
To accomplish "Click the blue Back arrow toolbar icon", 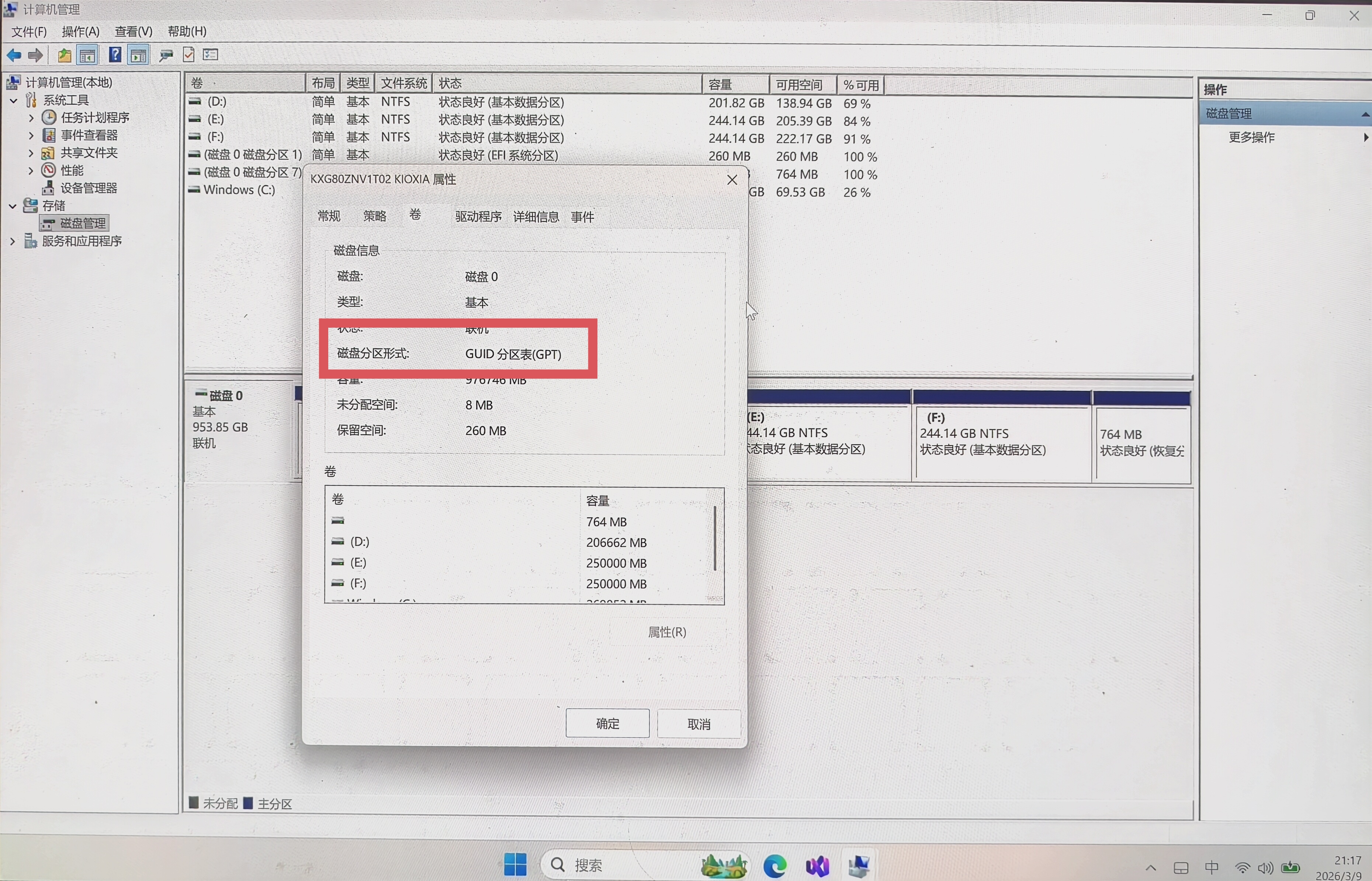I will pos(14,55).
